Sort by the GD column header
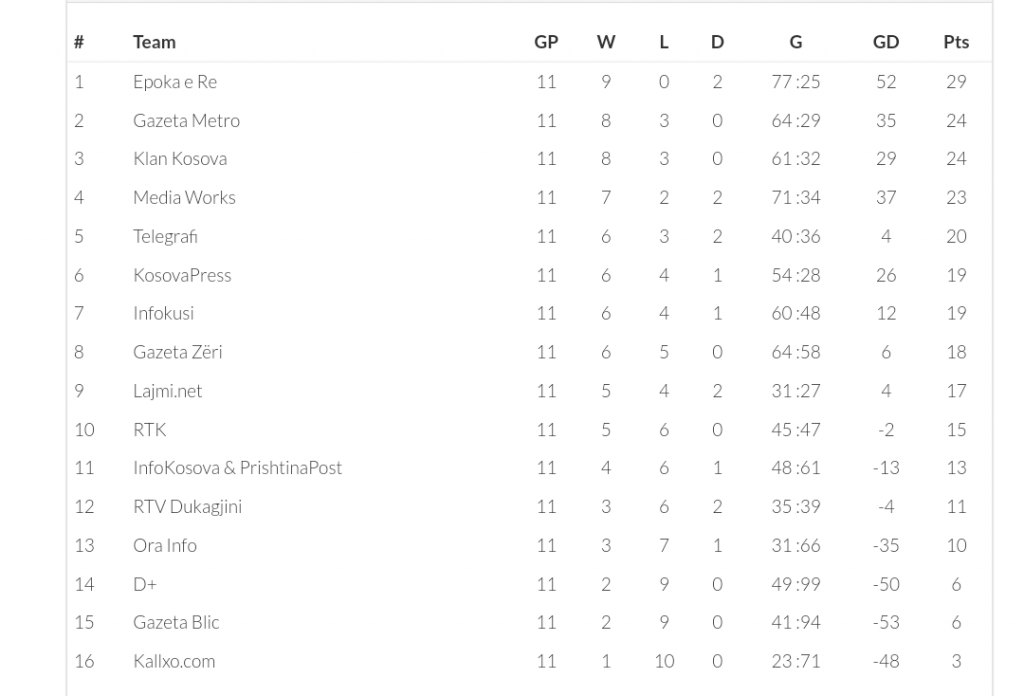The height and width of the screenshot is (696, 1024). point(886,42)
